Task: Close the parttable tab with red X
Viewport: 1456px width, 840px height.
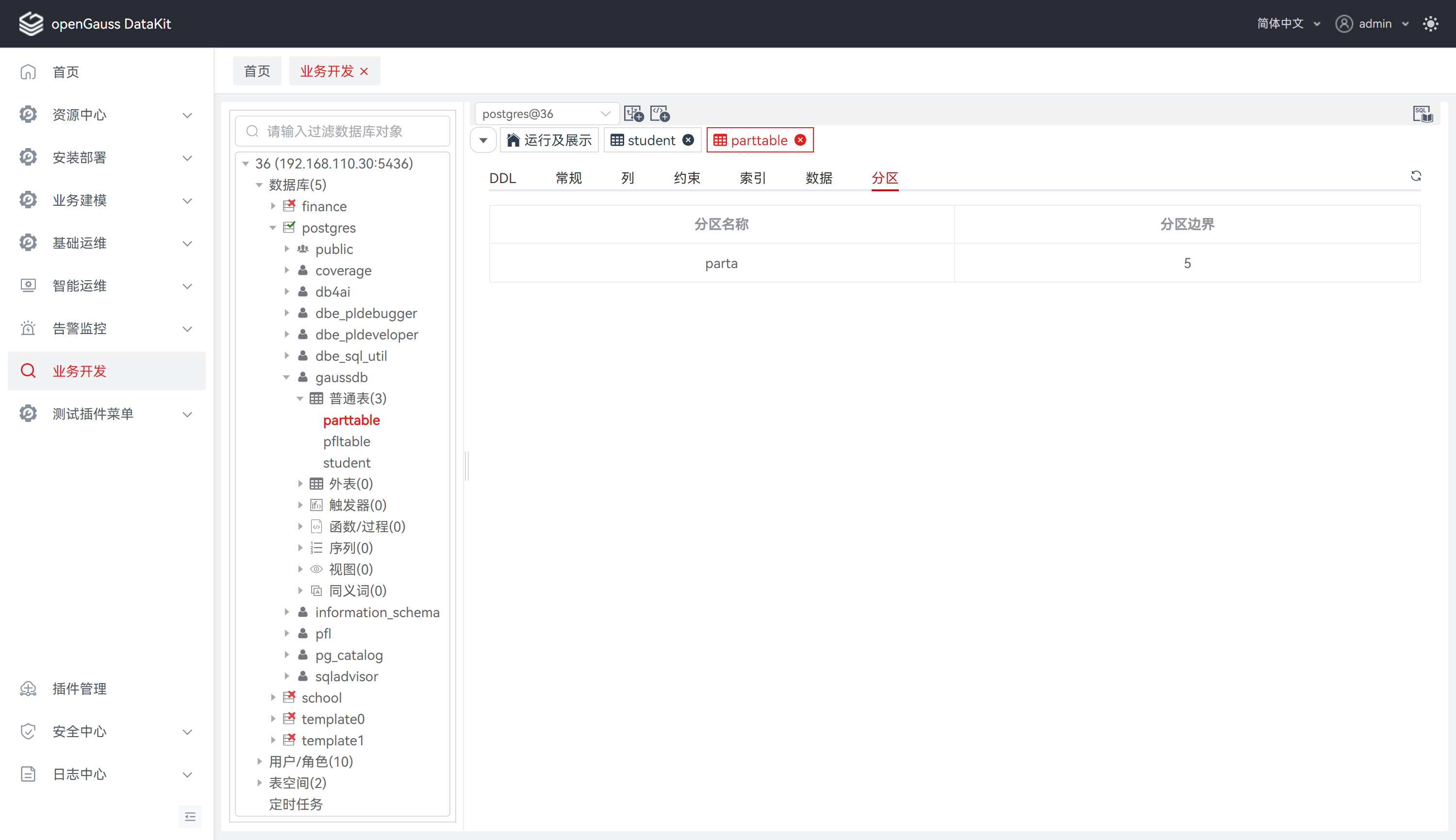Action: 800,140
